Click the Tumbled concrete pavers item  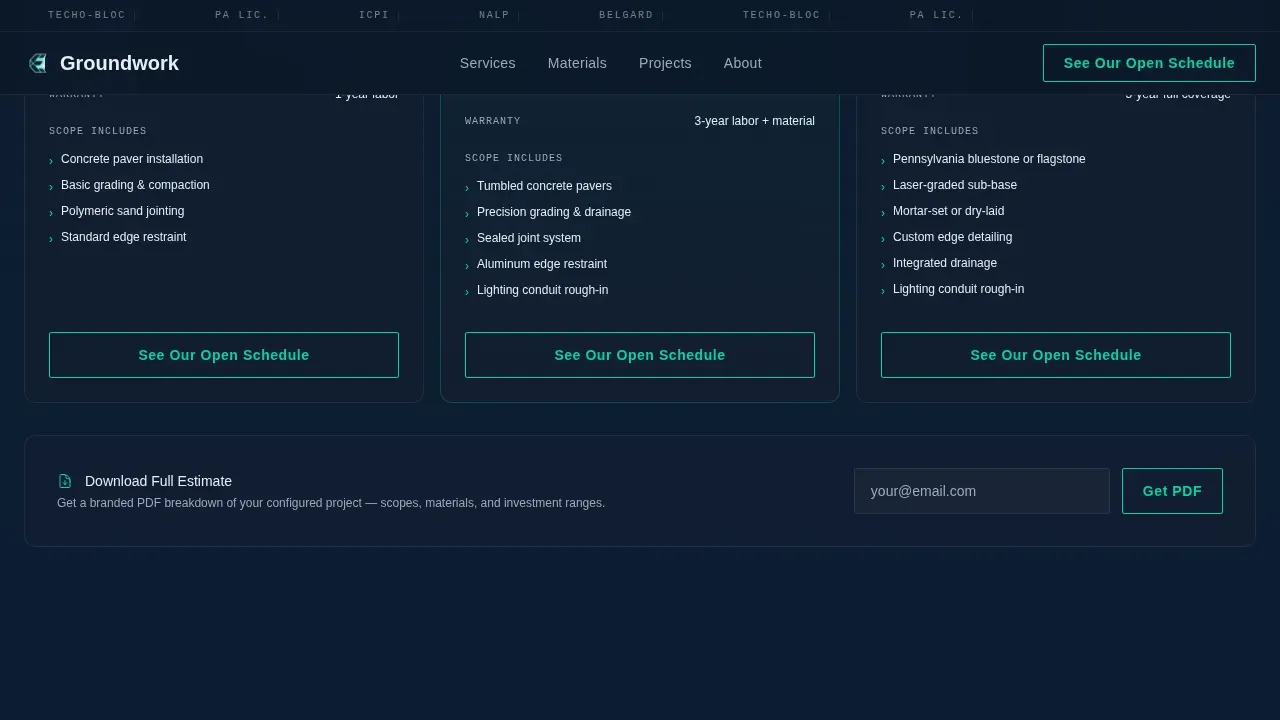click(x=544, y=186)
